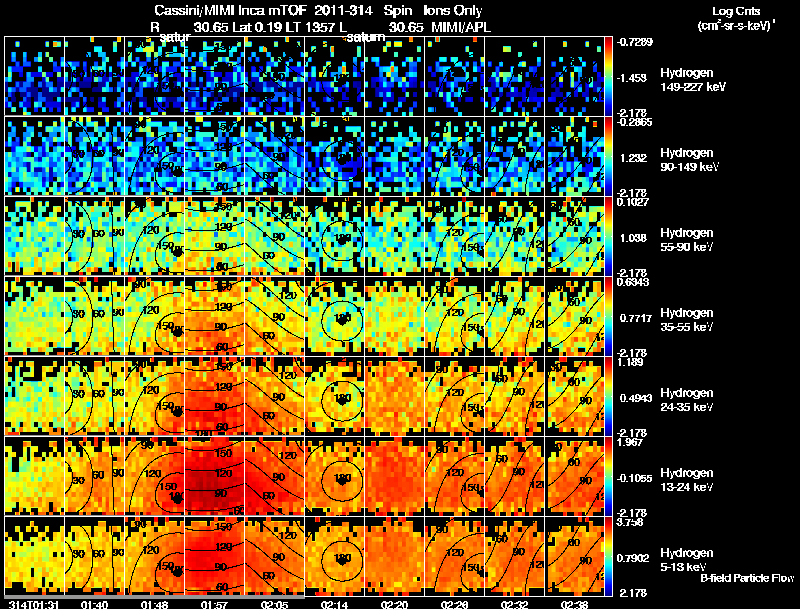800x609 pixels.
Task: Select the 149-227 keV panel at 314T01:31
Action: 34,76
